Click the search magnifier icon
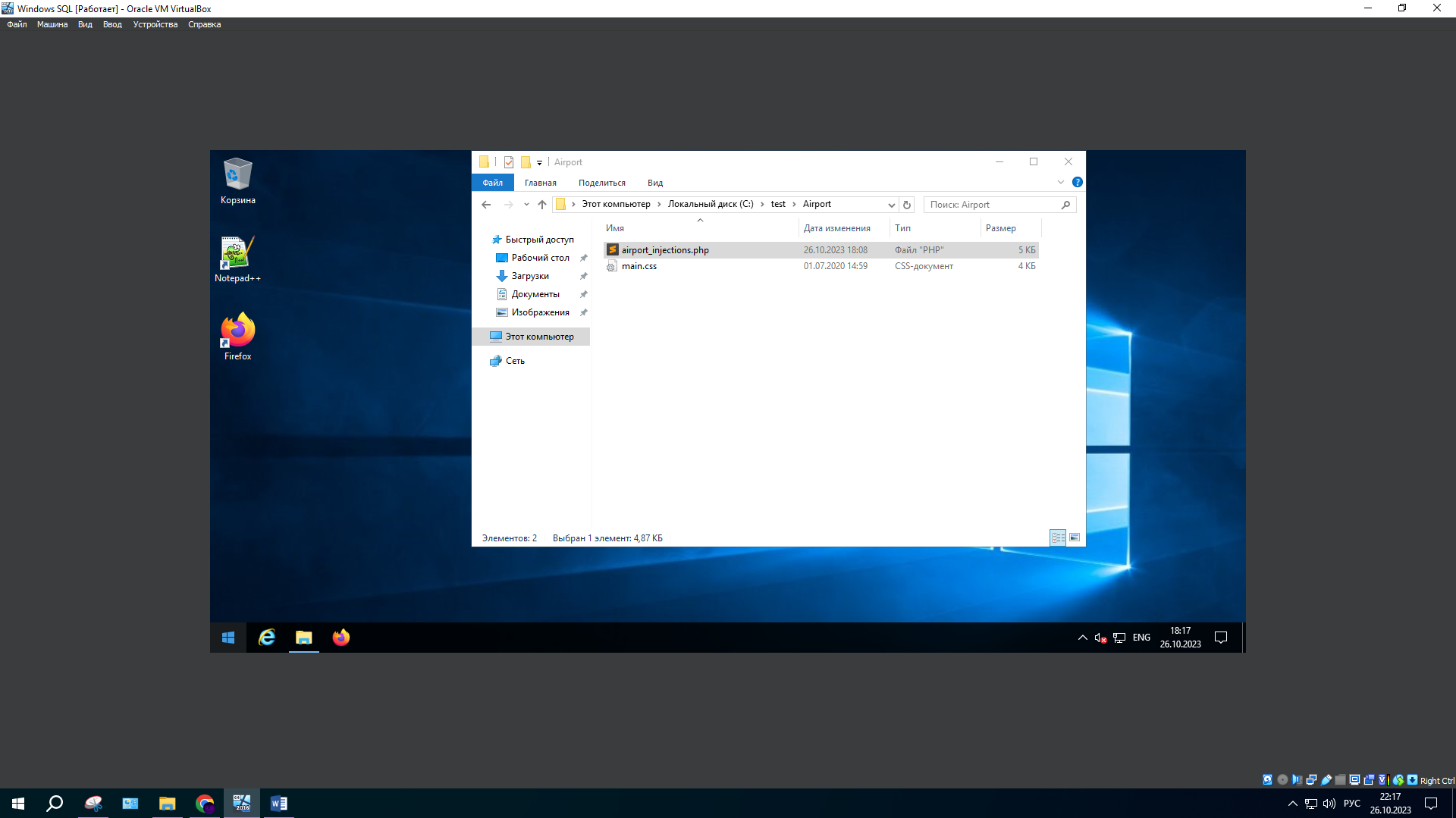This screenshot has width=1456, height=818. 1066,205
